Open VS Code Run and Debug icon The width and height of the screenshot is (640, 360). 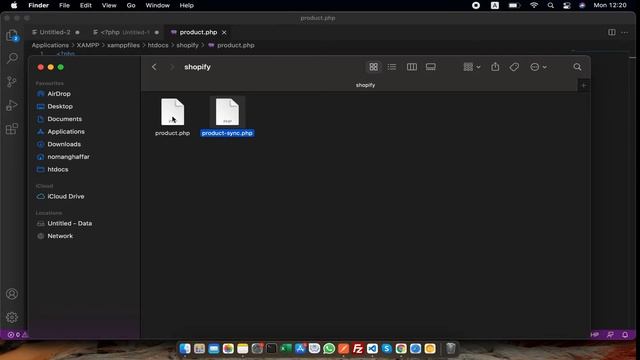coord(12,105)
